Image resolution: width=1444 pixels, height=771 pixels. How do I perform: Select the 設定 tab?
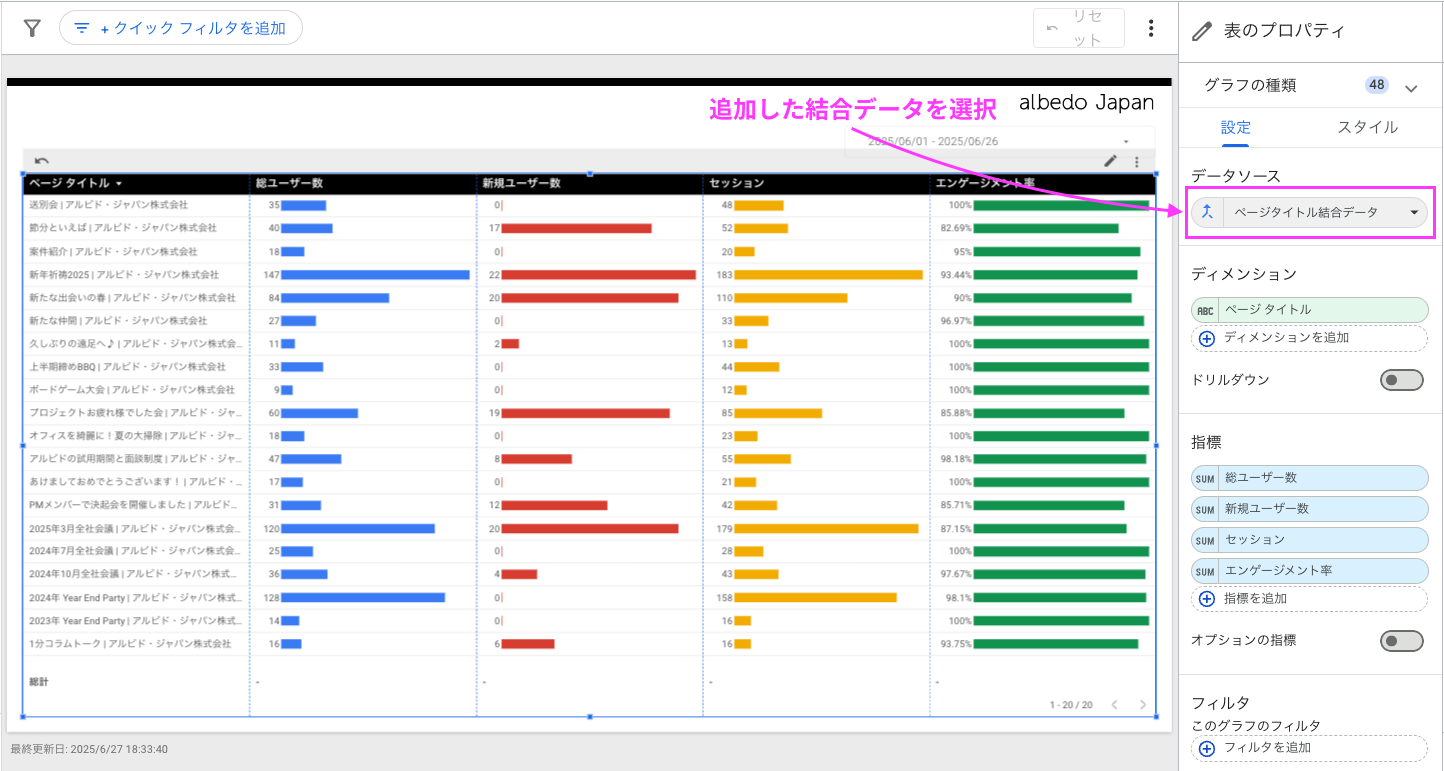tap(1236, 128)
